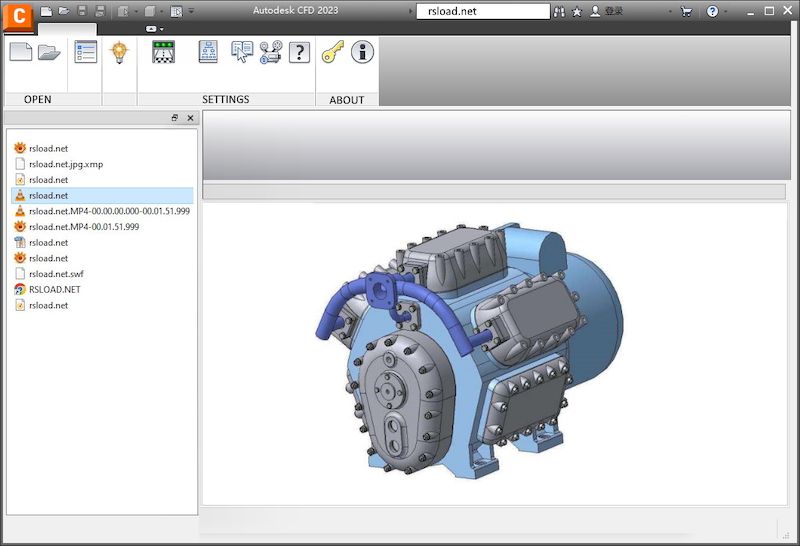Click the yellow key license icon

click(x=333, y=52)
